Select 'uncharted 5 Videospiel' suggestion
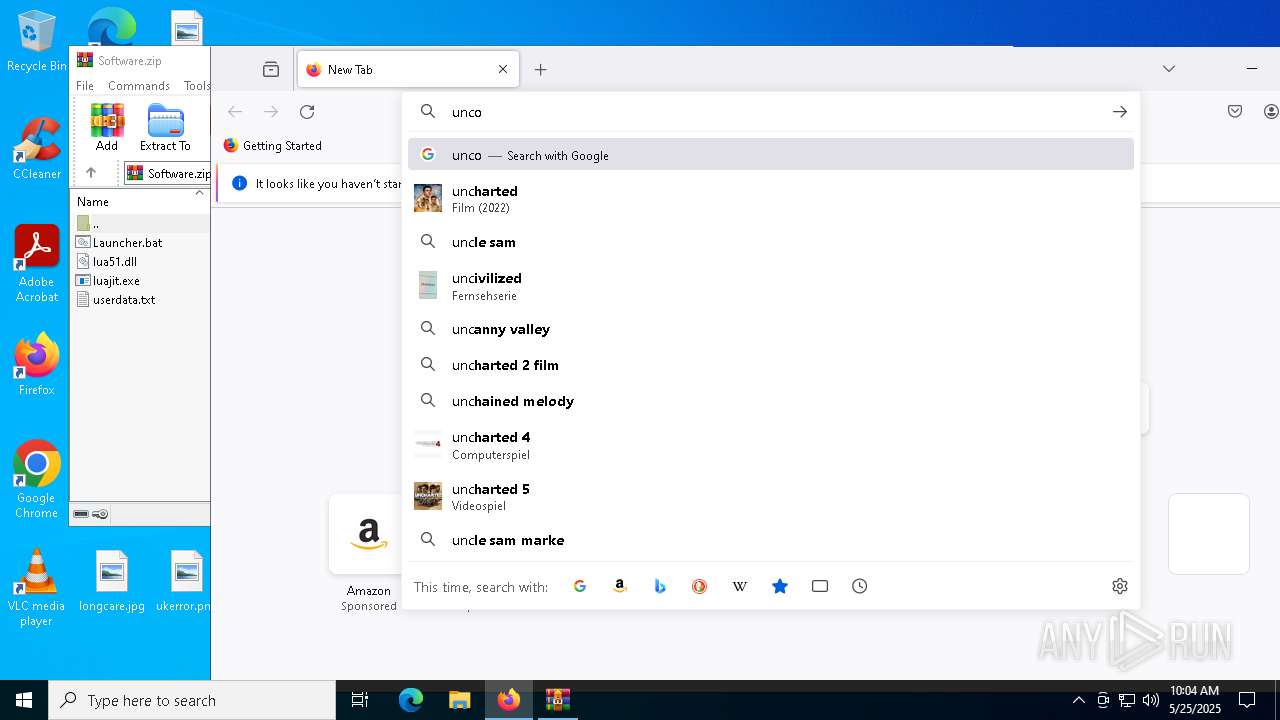 click(771, 497)
